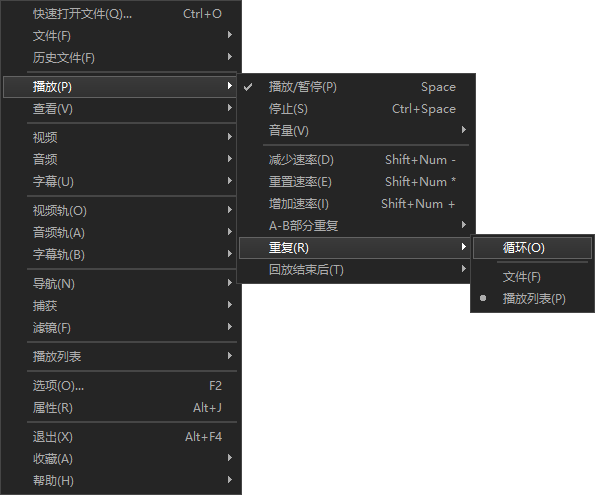Click the submenu arrow on 字幕轨(B)

pyautogui.click(x=230, y=254)
